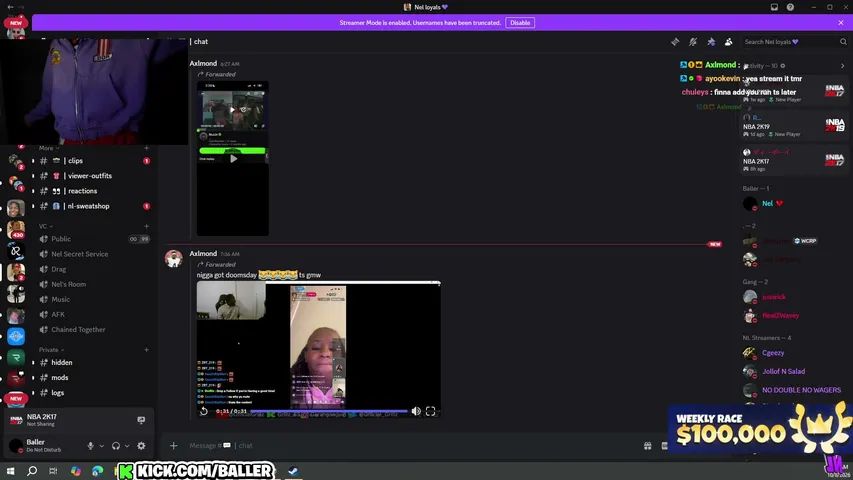Screen dimensions: 853x480
Task: Open the help icon in title bar
Action: point(790,7)
